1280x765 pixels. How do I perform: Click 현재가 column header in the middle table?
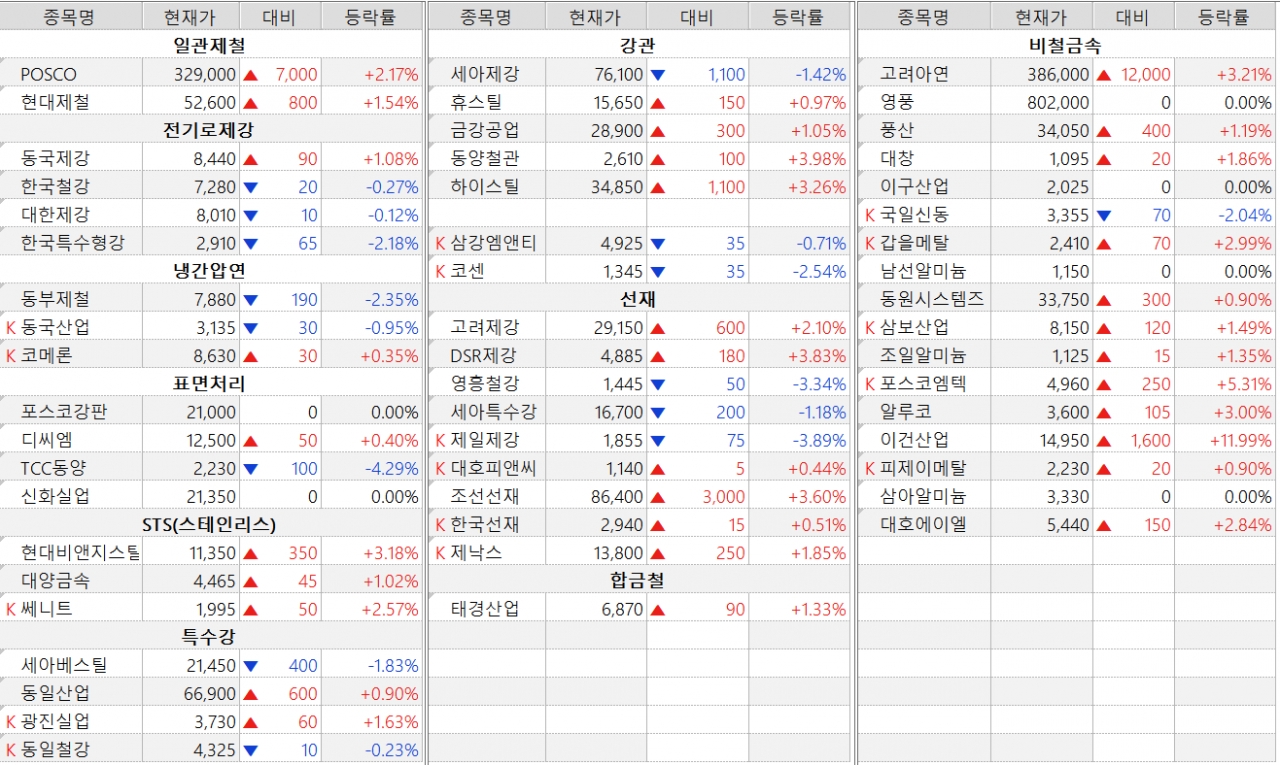594,17
